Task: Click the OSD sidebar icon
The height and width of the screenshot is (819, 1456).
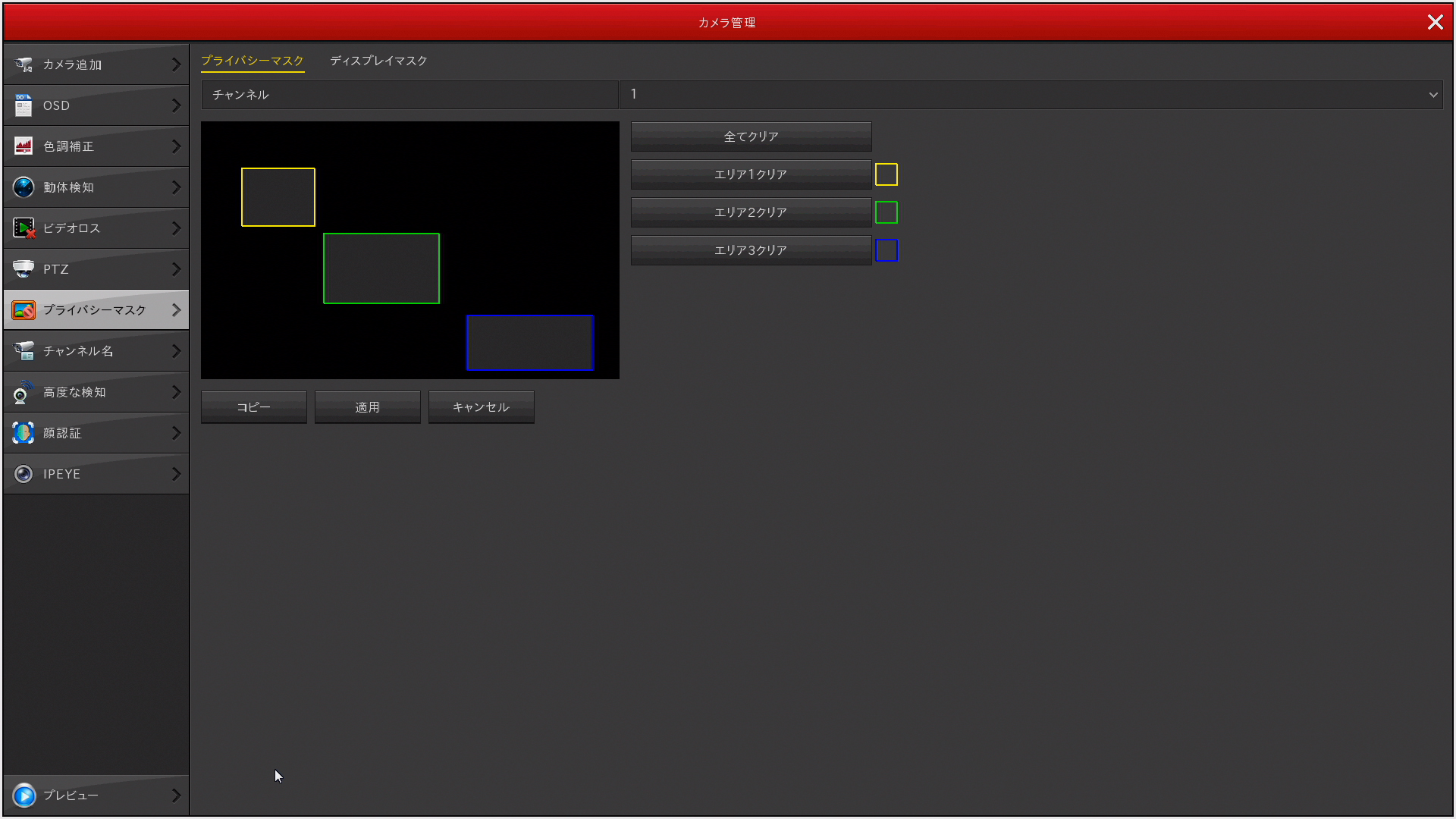Action: point(24,105)
